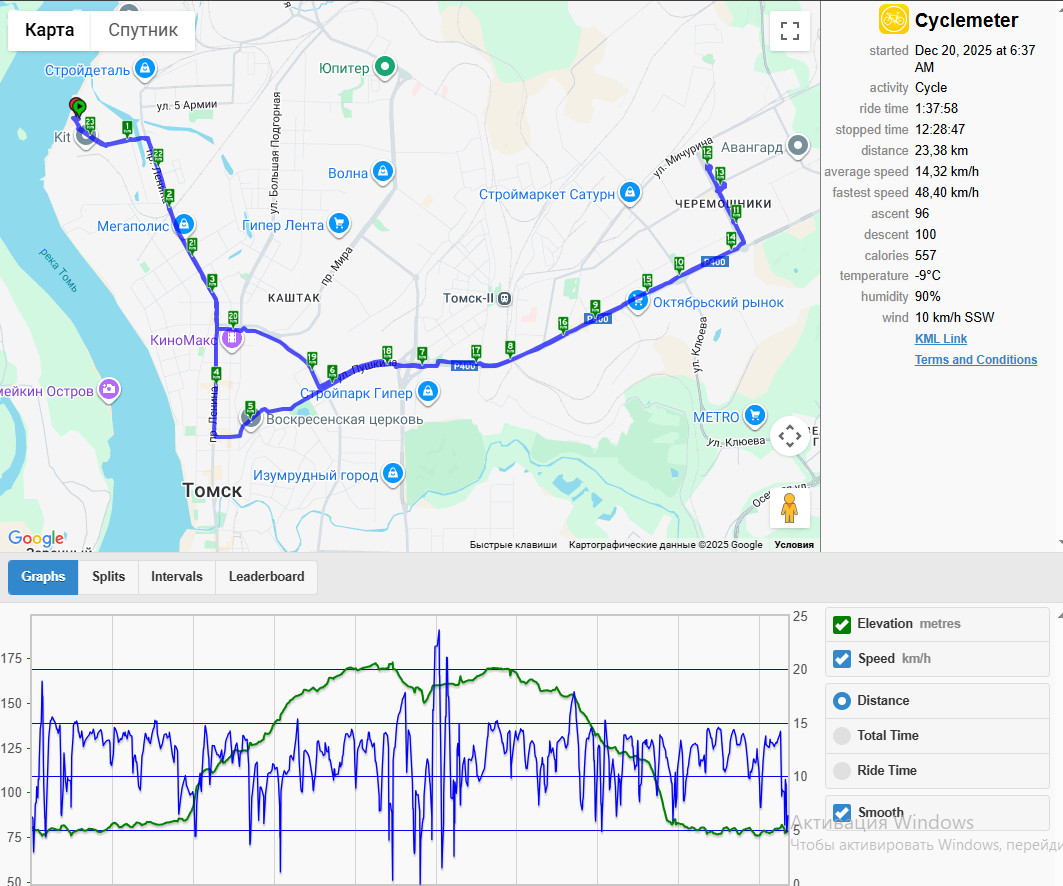
Task: Open the Leaderboard tab
Action: (x=266, y=577)
